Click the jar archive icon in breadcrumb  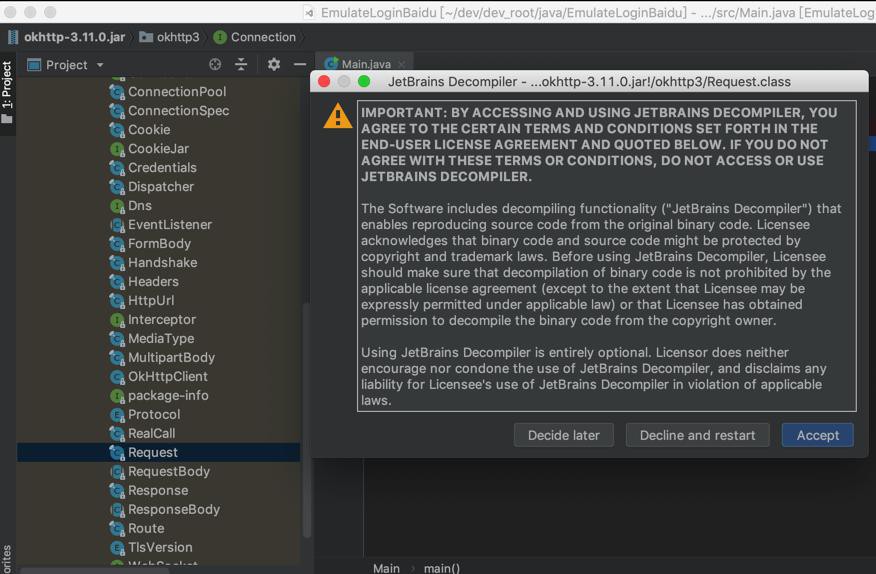13,37
